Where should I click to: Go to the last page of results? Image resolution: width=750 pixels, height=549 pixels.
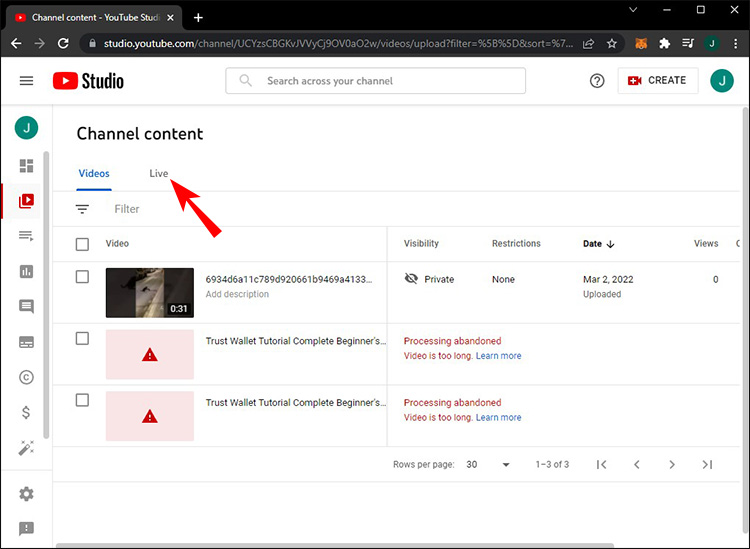(707, 464)
